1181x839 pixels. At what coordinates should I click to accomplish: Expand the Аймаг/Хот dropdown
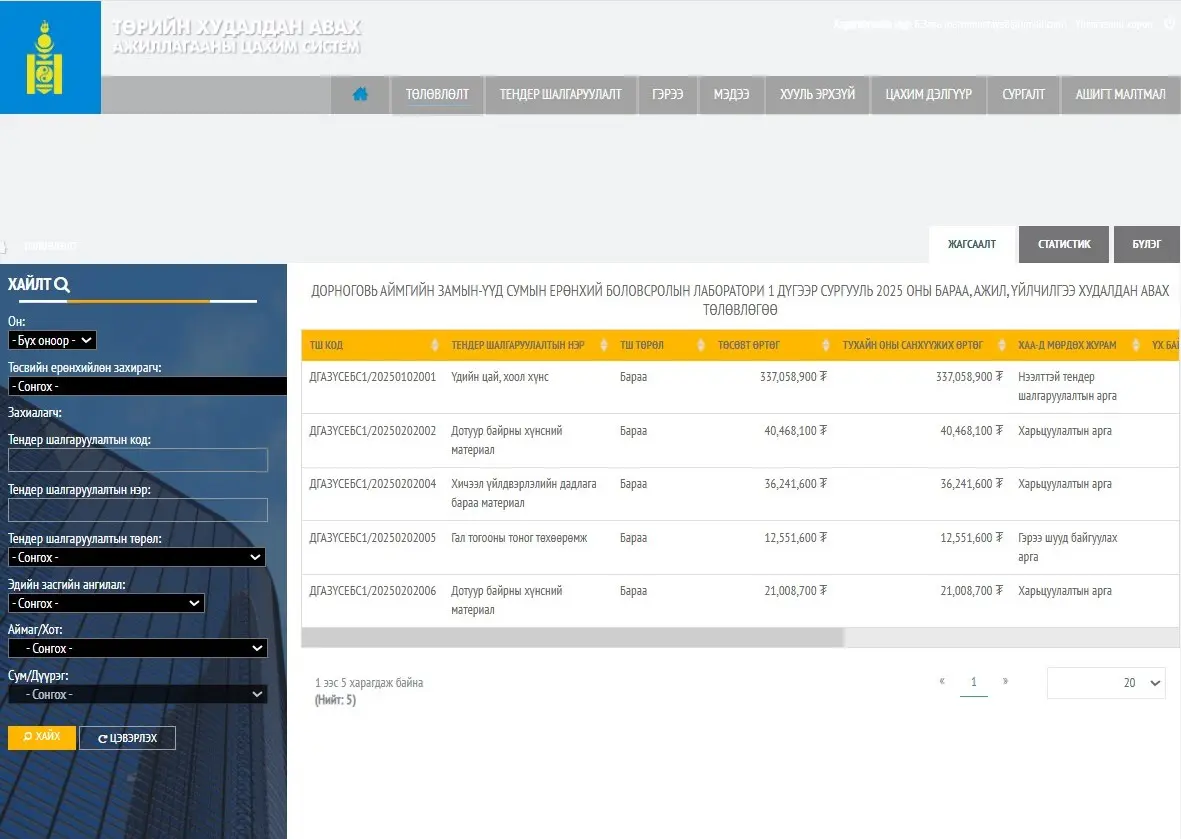137,648
